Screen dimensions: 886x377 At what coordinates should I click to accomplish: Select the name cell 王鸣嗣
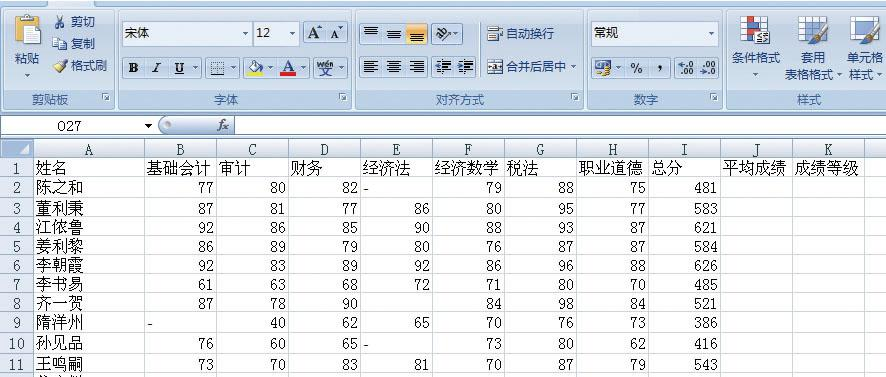pyautogui.click(x=89, y=363)
